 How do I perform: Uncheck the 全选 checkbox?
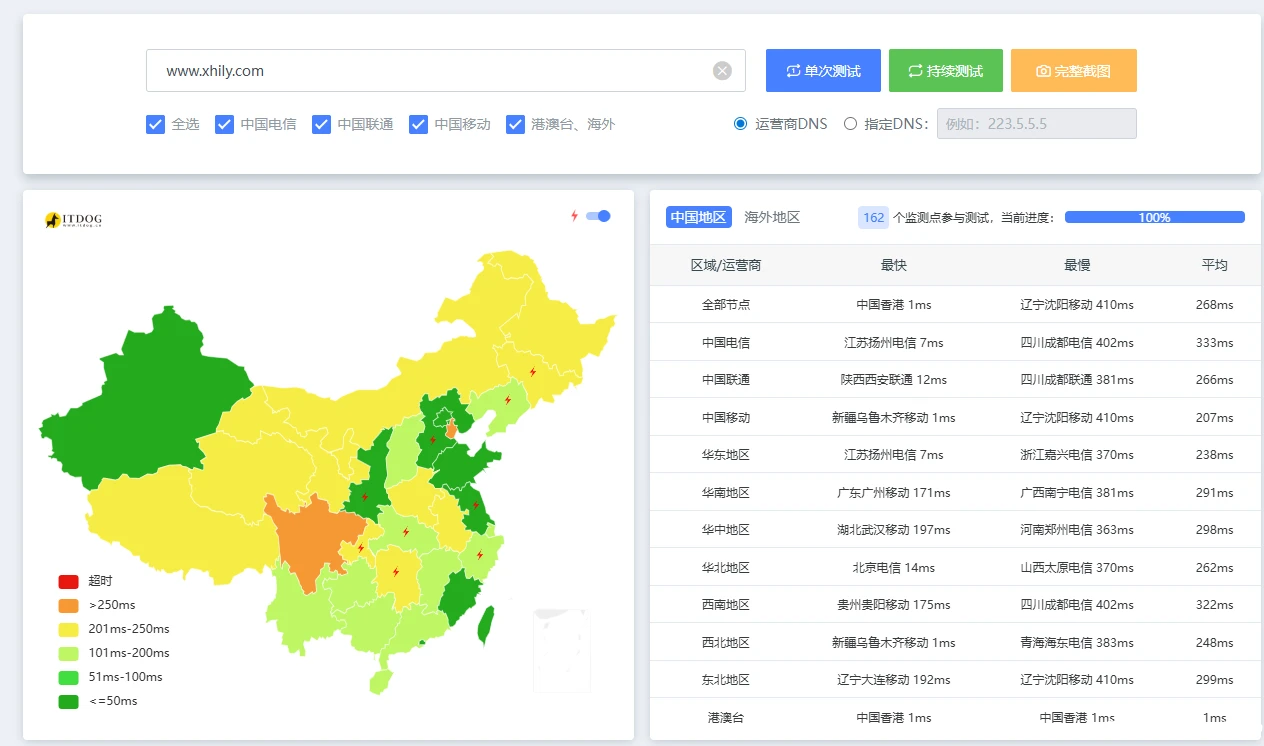tap(155, 124)
